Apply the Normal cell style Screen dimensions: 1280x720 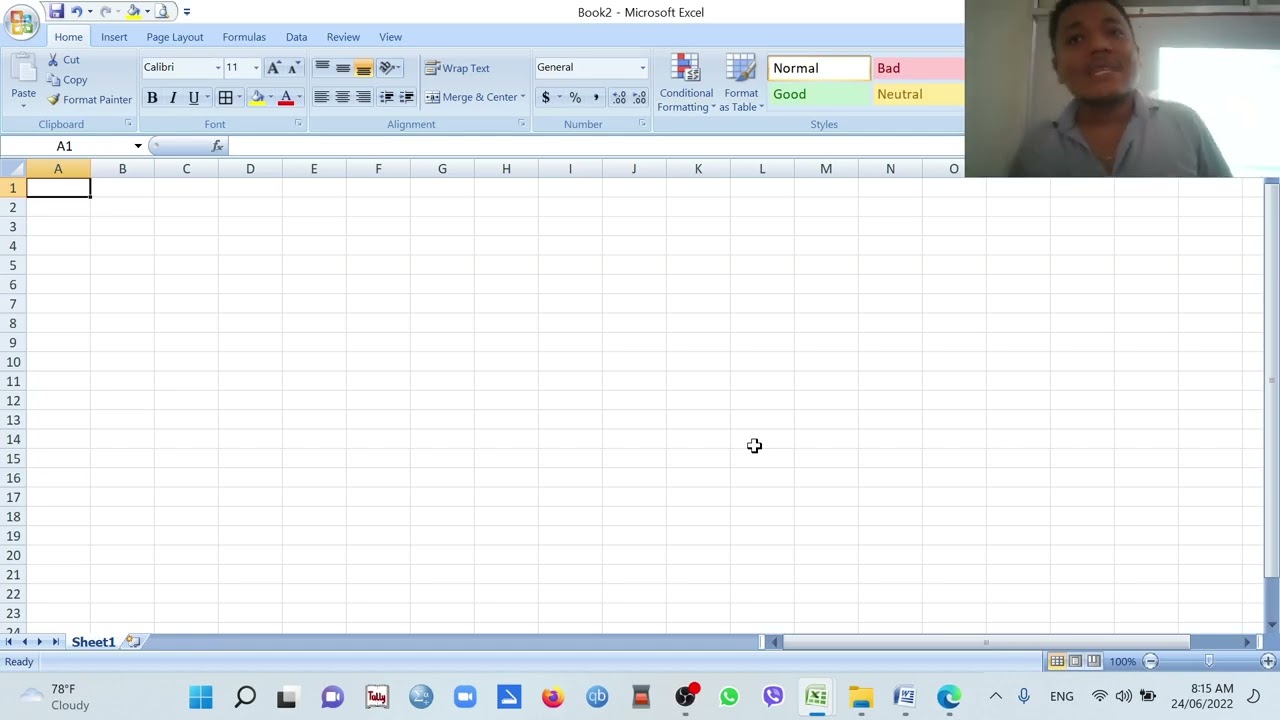point(818,68)
